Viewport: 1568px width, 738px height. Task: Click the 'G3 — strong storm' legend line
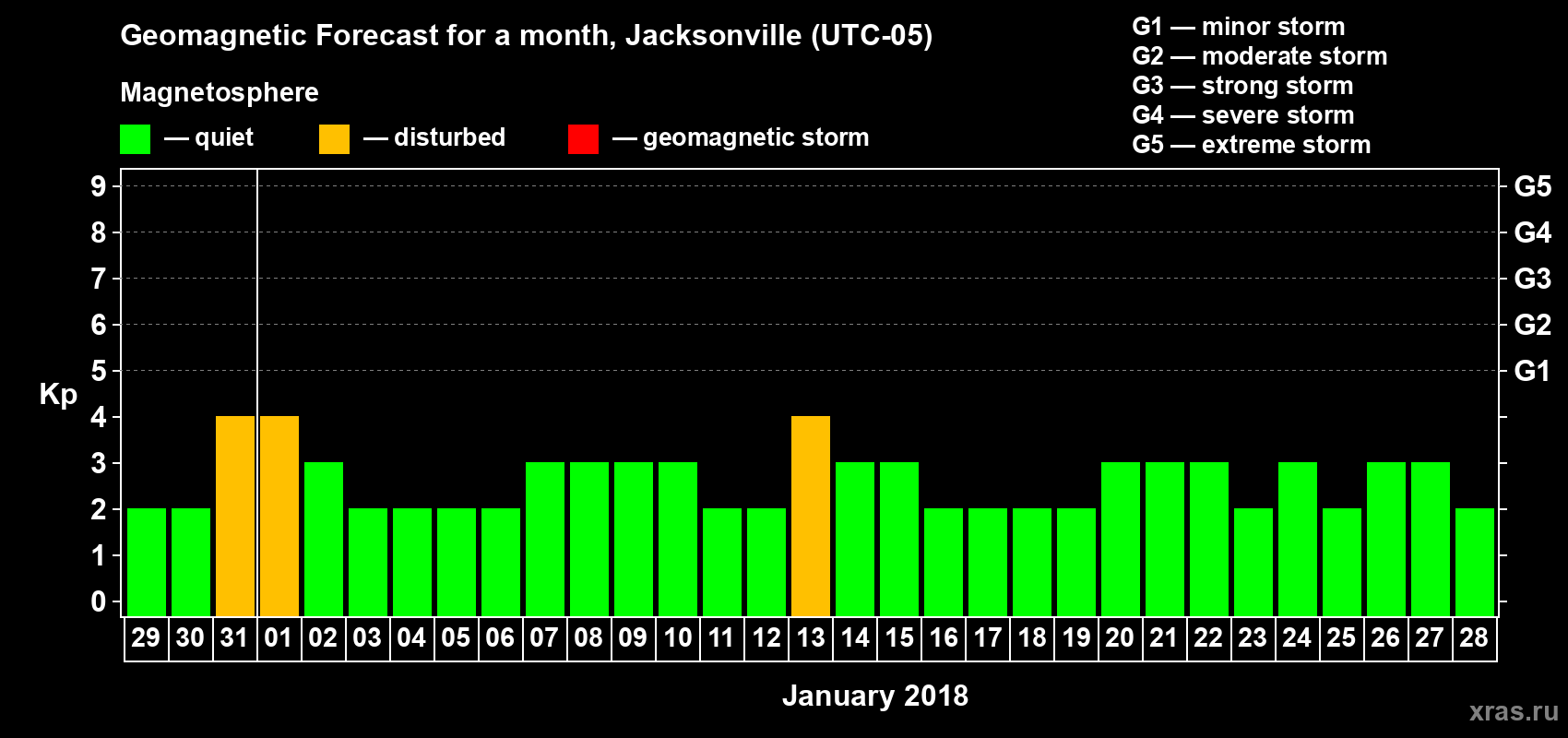click(1243, 86)
